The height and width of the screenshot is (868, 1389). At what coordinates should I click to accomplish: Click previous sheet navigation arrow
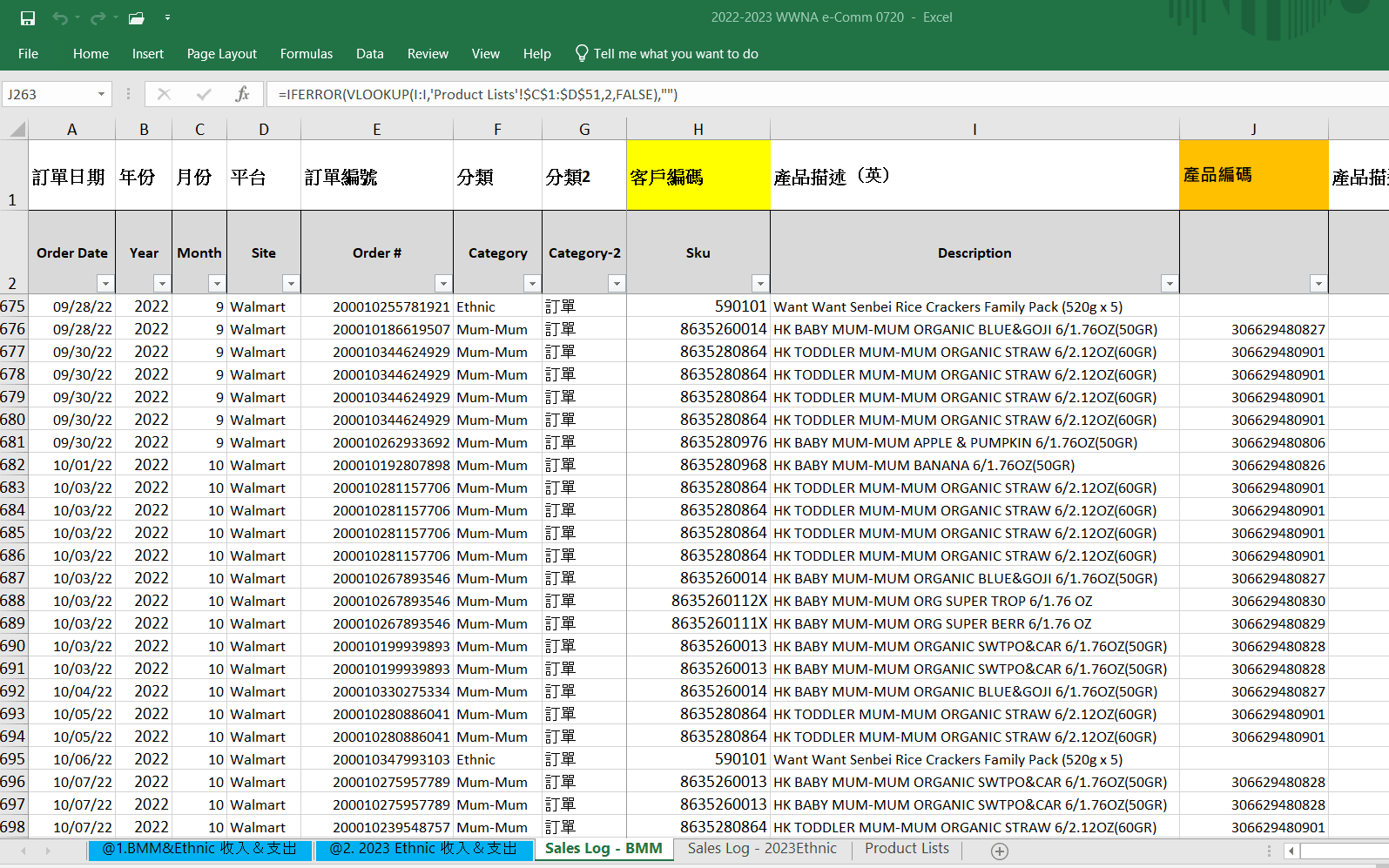[x=24, y=851]
